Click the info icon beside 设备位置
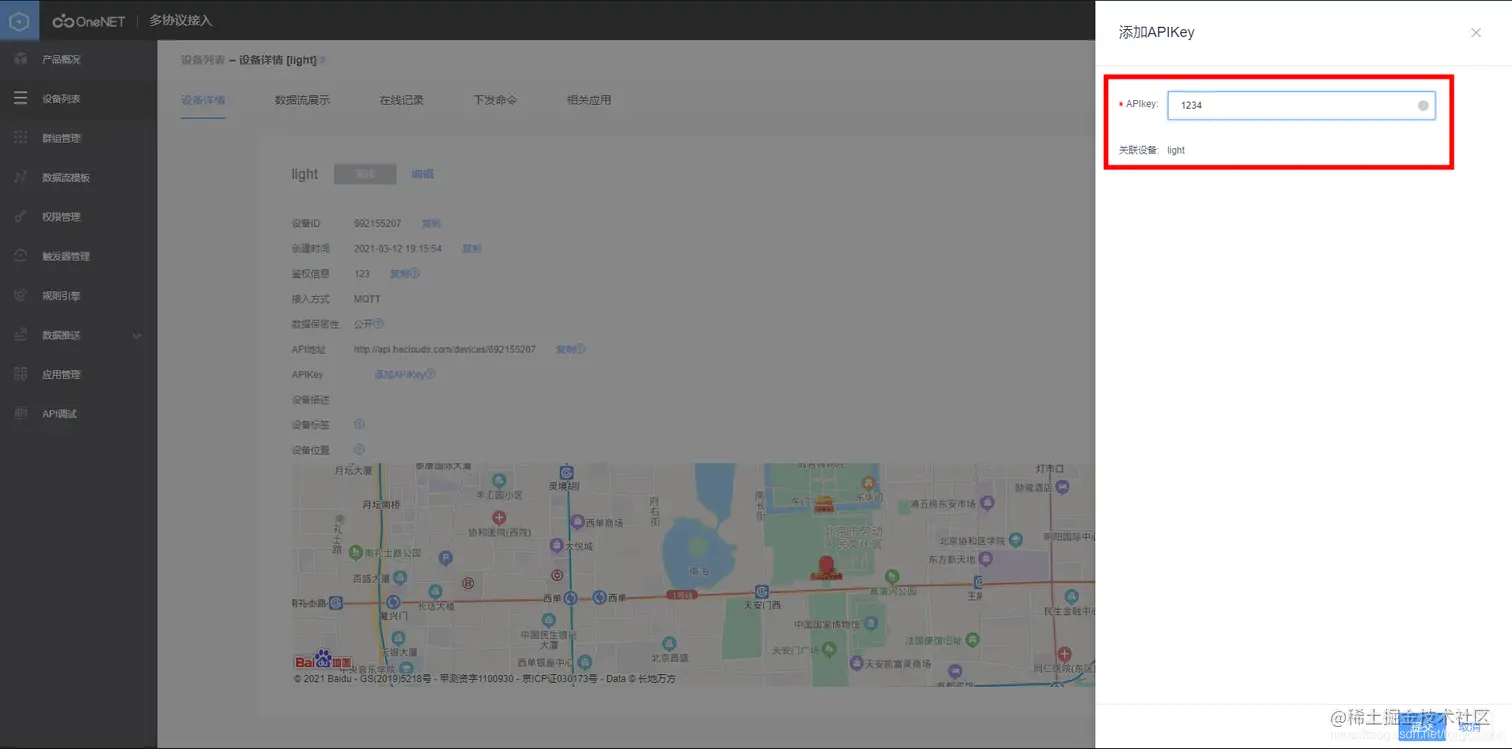1512x749 pixels. tap(359, 450)
